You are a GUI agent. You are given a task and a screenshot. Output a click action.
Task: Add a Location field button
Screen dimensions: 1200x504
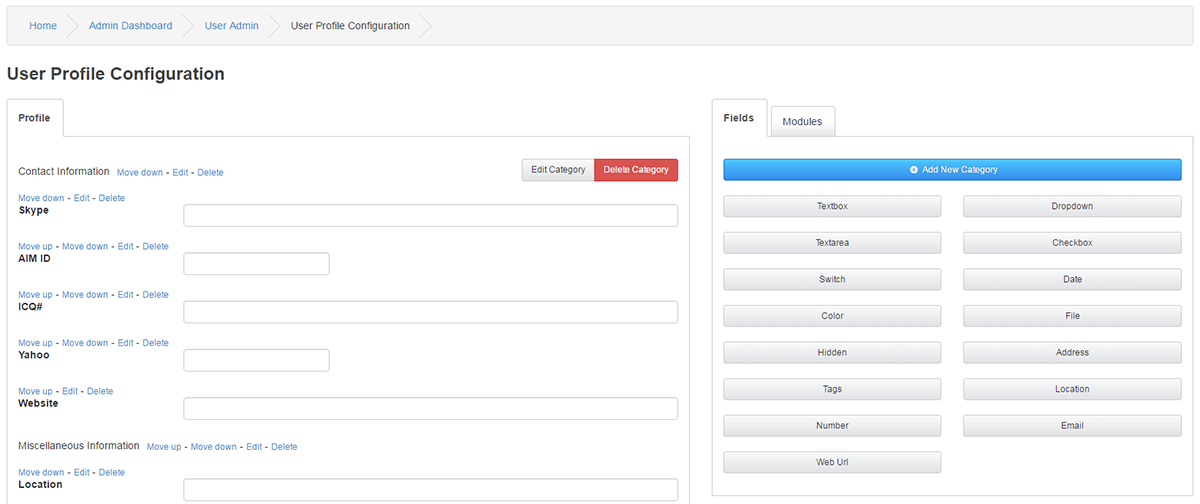pos(1072,389)
